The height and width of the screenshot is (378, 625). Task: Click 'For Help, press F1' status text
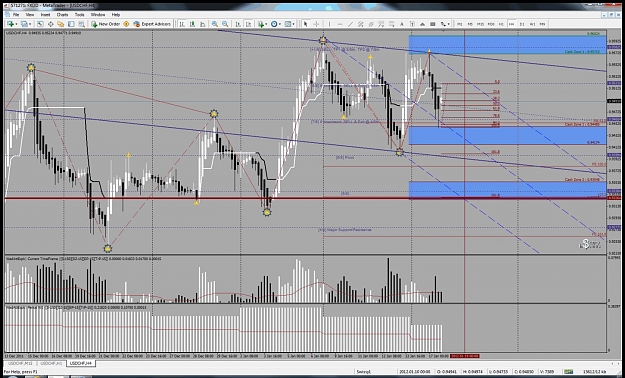click(20, 372)
